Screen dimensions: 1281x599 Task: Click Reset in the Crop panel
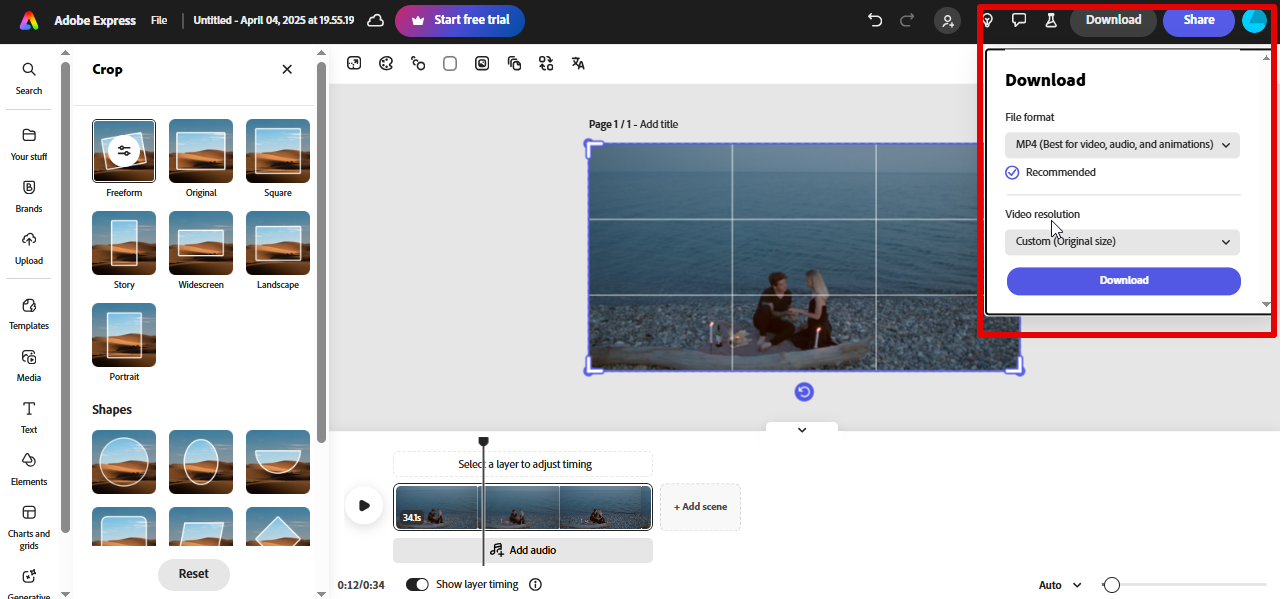coord(193,574)
